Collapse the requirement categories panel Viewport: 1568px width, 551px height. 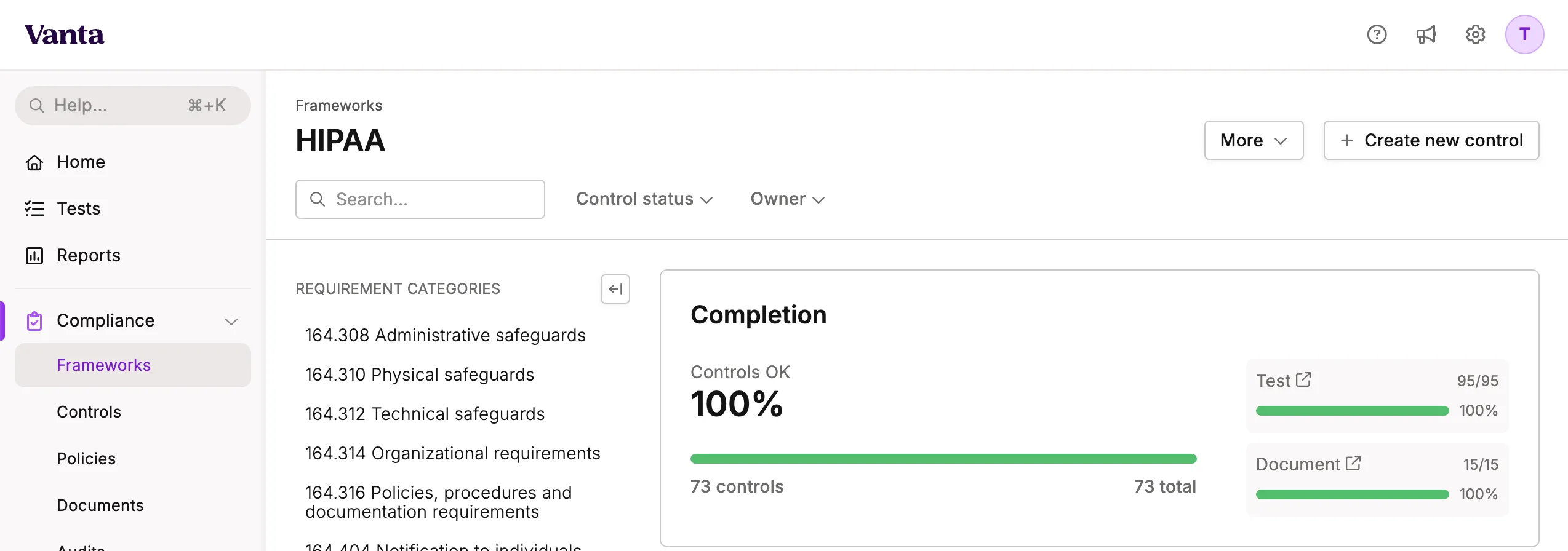point(615,289)
